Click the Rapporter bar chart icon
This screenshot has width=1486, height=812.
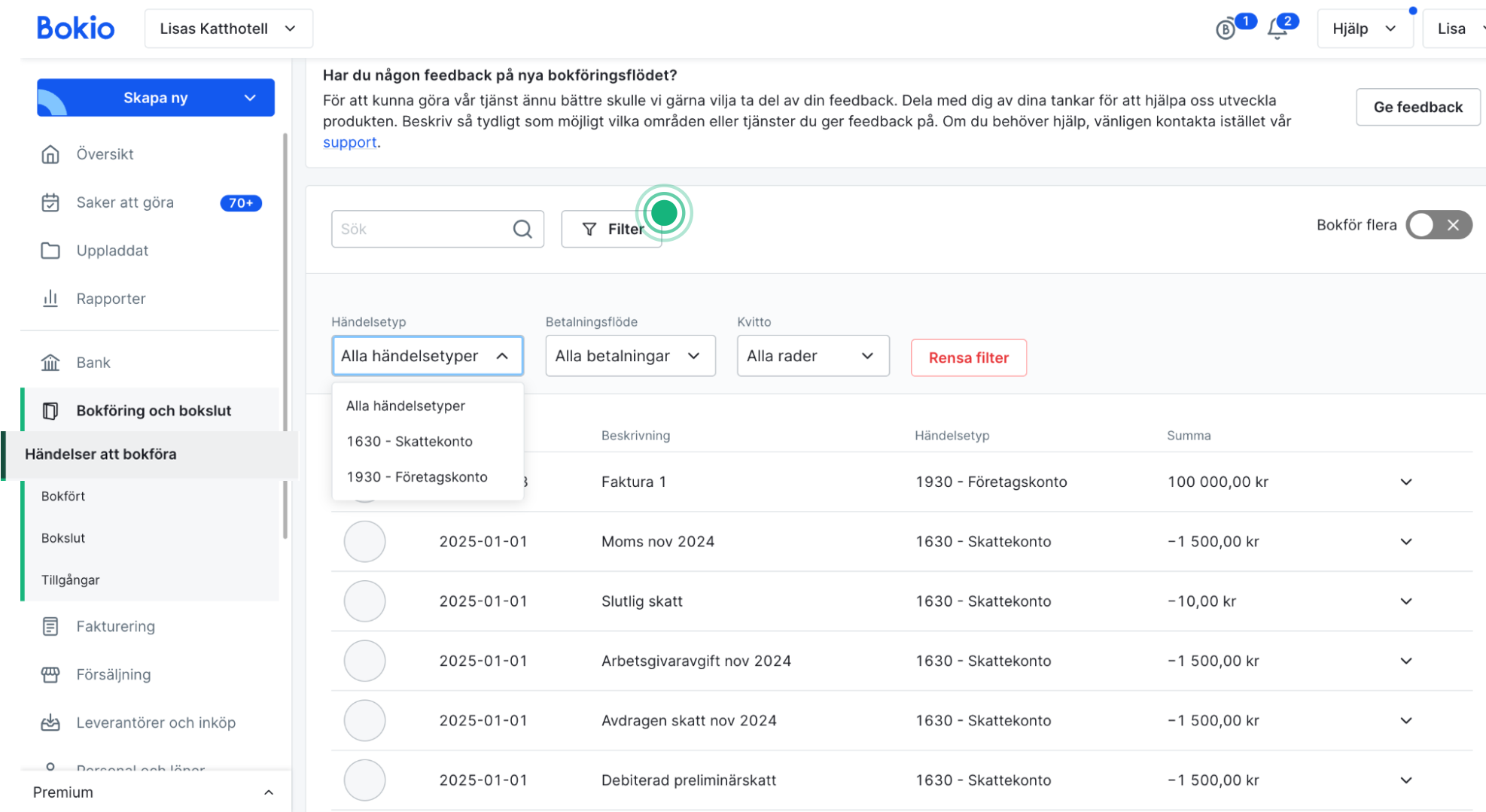(x=50, y=299)
